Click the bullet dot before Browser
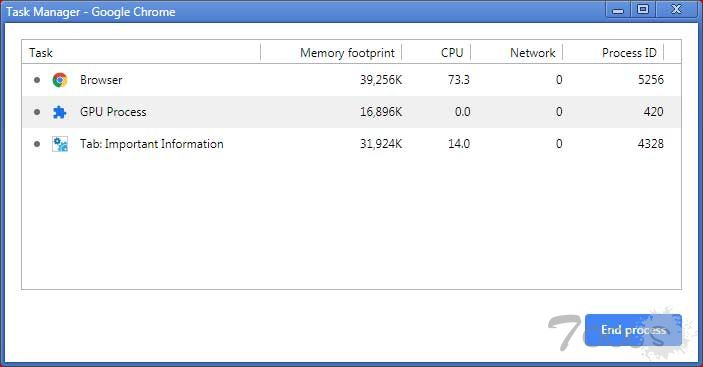Screen dimensions: 703x367 (37, 80)
